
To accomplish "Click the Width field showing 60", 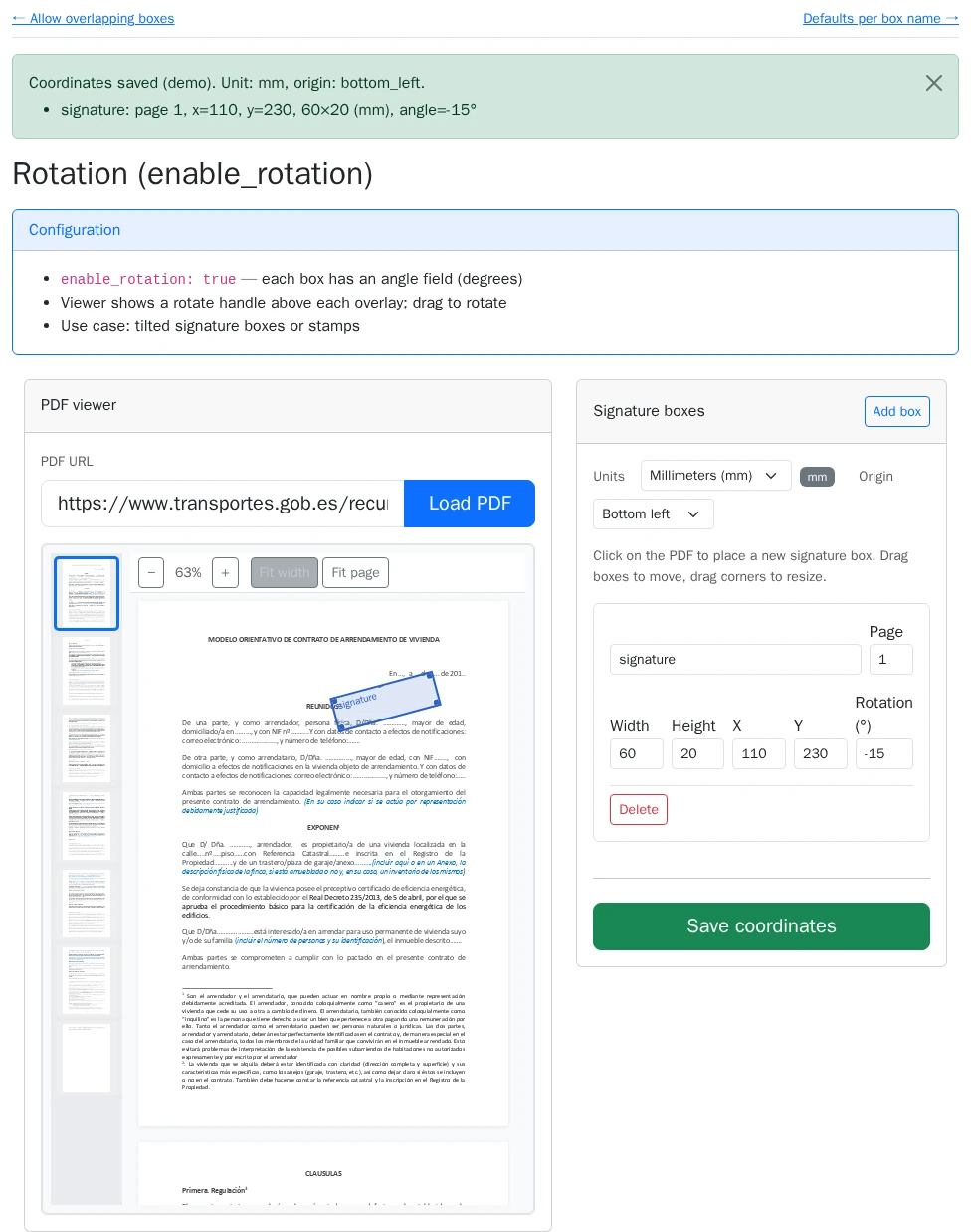I will tap(637, 753).
